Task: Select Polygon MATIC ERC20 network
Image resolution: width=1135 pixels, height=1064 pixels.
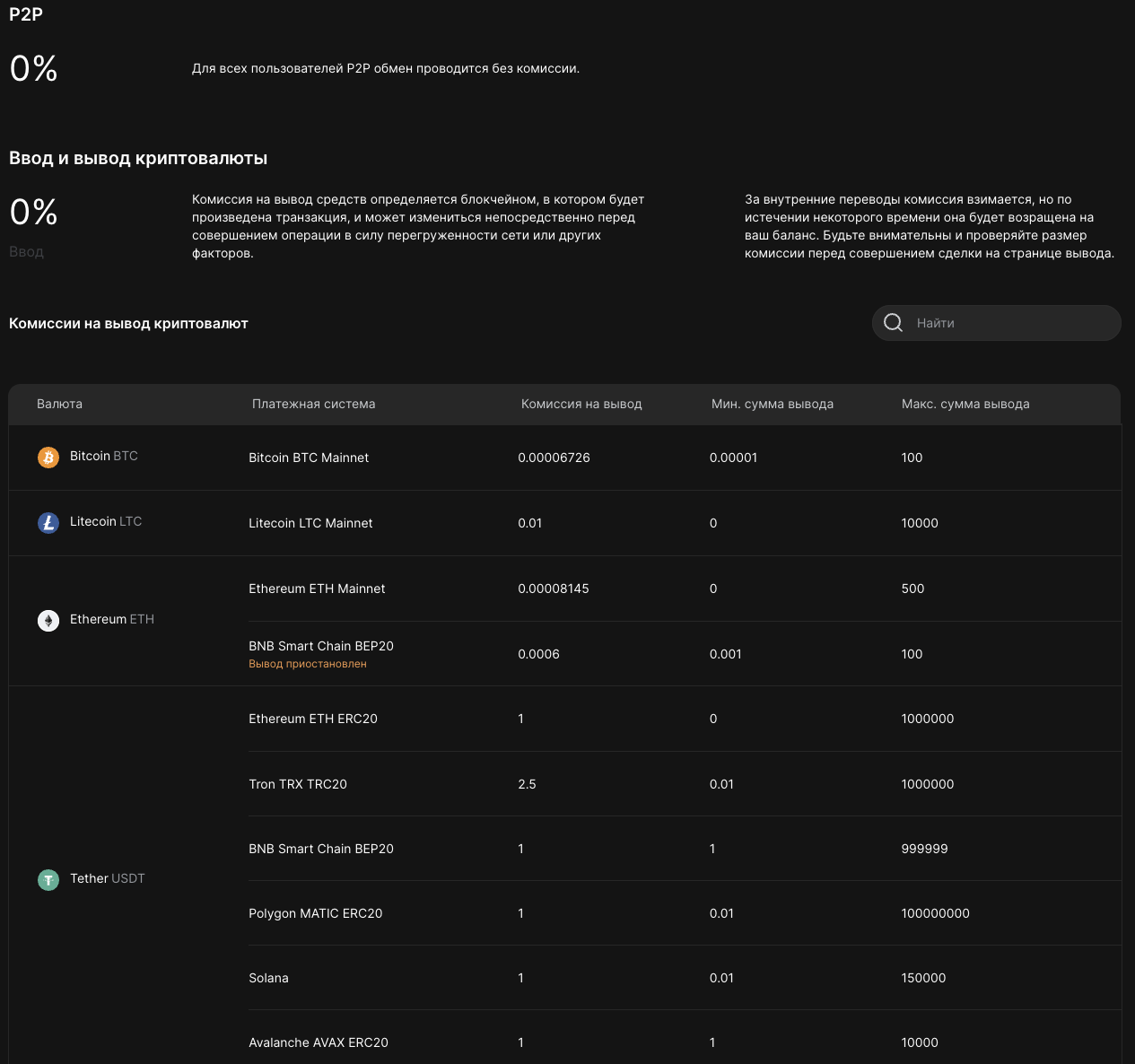Action: tap(316, 913)
